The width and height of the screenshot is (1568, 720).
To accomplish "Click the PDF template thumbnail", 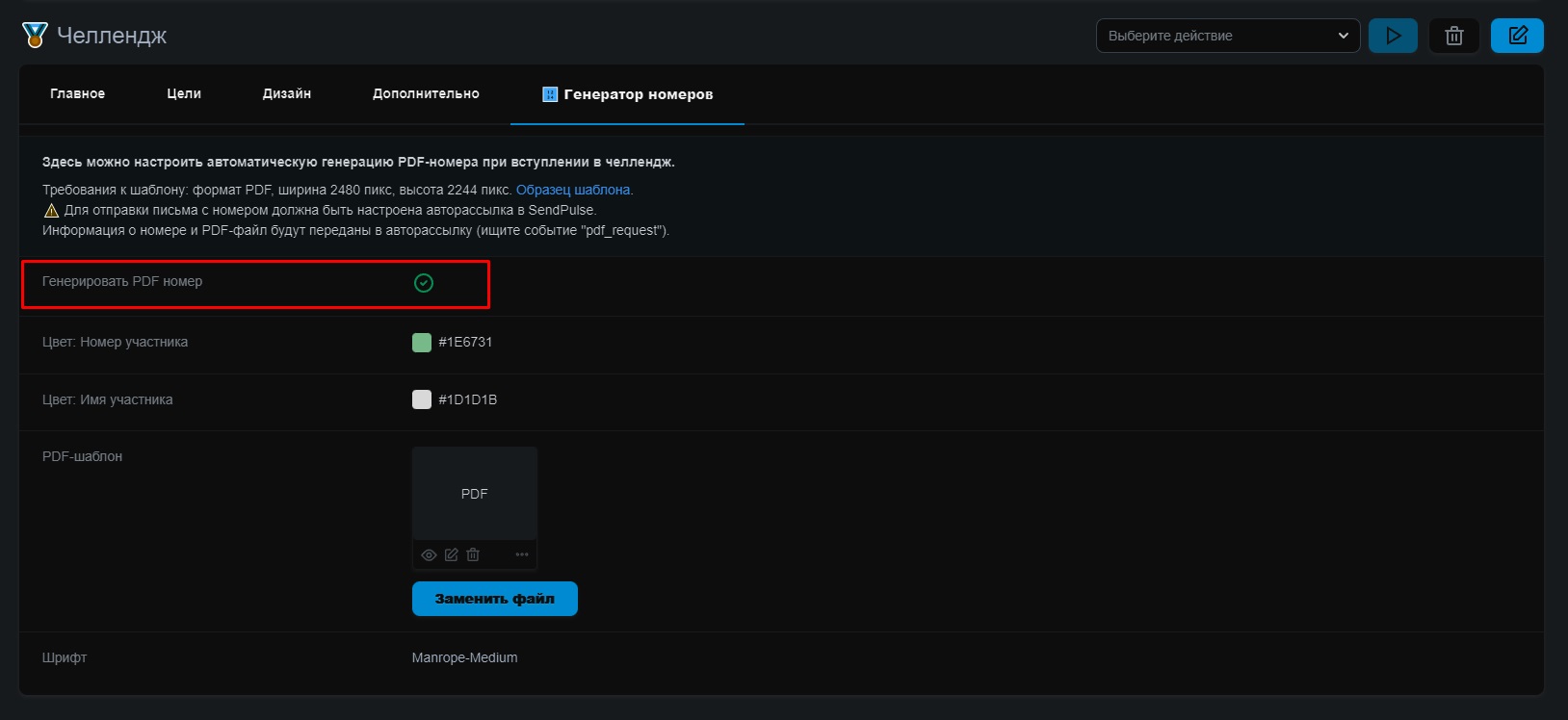I will (x=475, y=493).
